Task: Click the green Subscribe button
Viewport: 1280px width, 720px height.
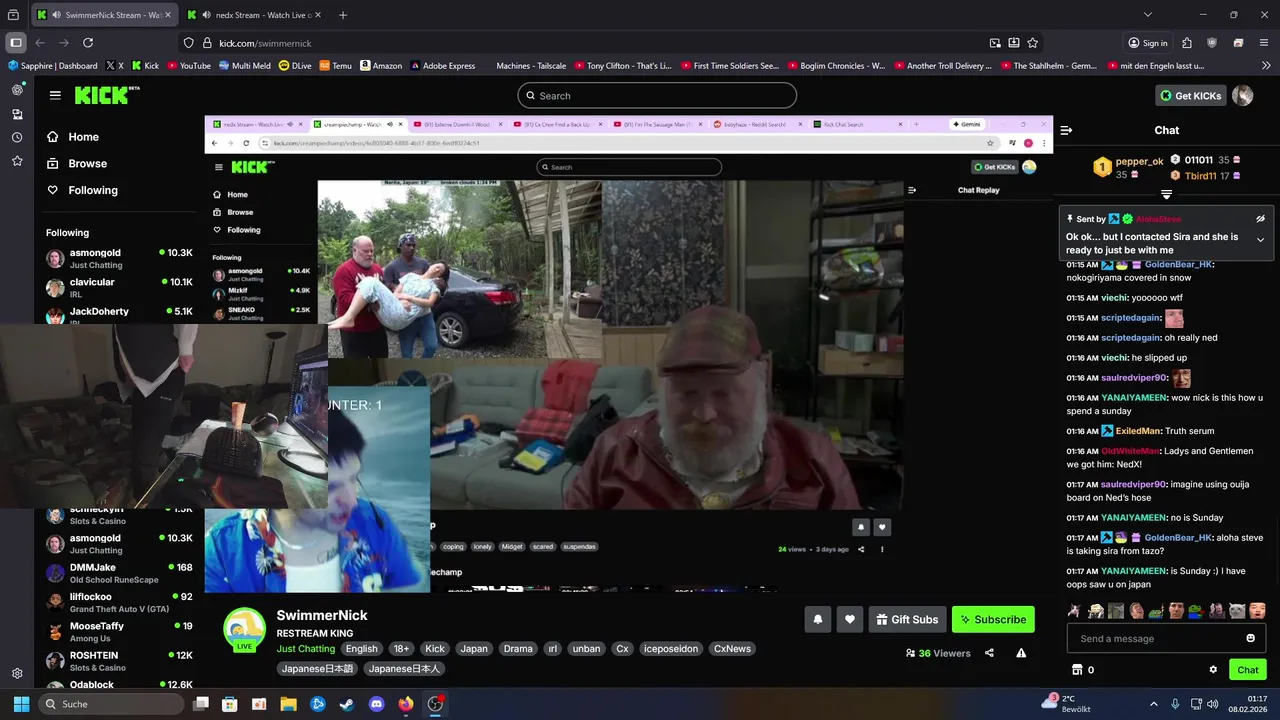Action: [993, 620]
